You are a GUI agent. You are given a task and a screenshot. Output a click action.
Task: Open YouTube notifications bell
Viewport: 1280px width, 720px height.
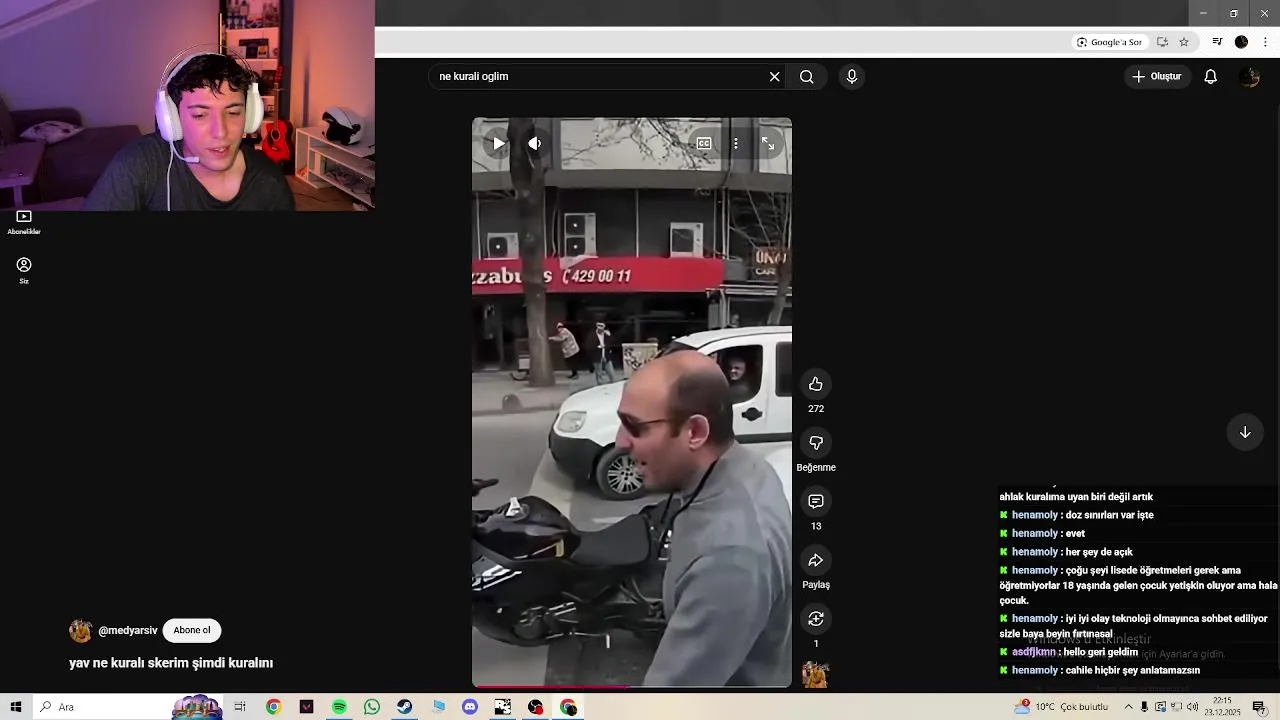(1210, 77)
